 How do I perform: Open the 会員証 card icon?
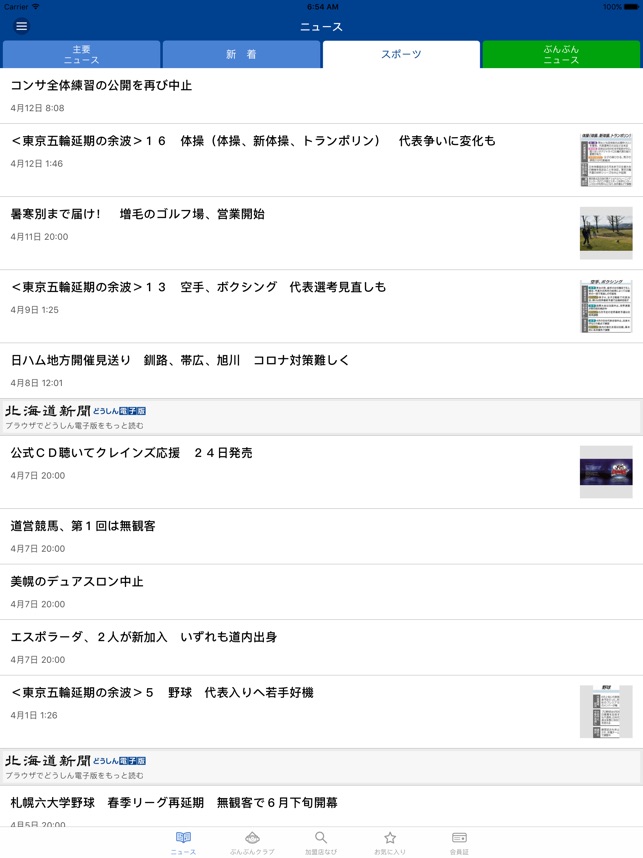tap(459, 843)
